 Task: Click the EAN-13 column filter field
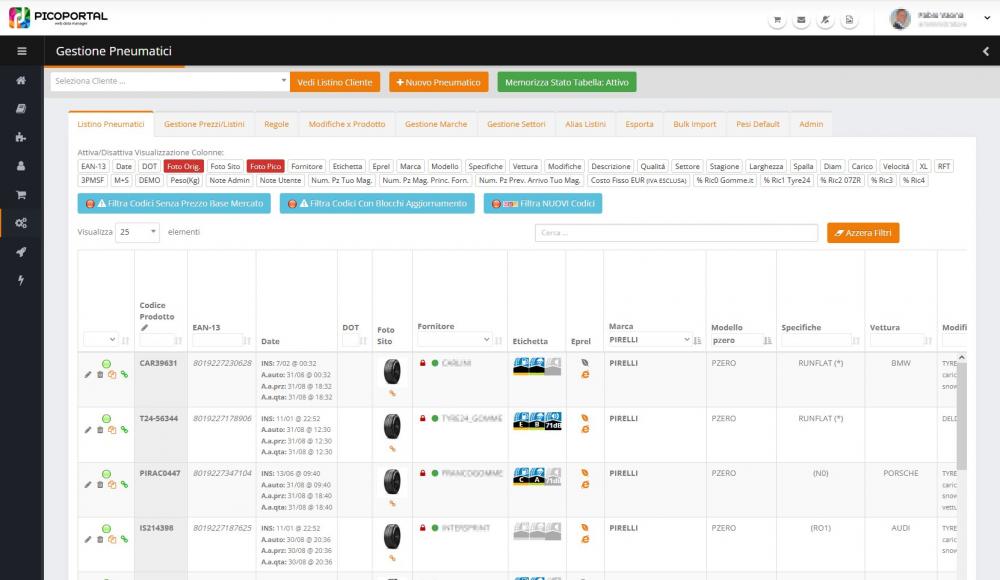[x=217, y=341]
